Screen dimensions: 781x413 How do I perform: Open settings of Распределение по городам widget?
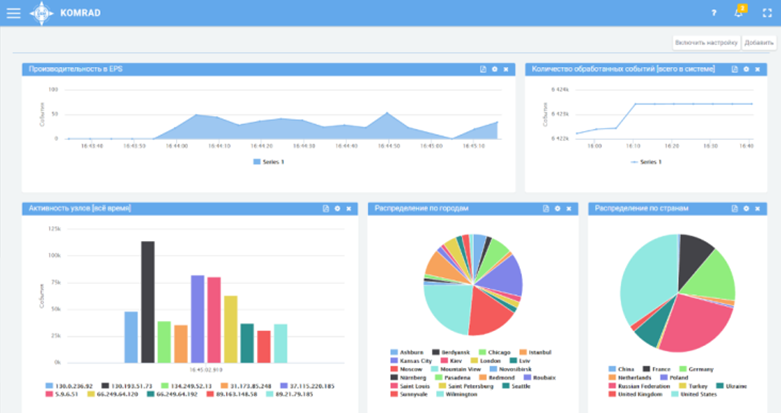[x=557, y=209]
